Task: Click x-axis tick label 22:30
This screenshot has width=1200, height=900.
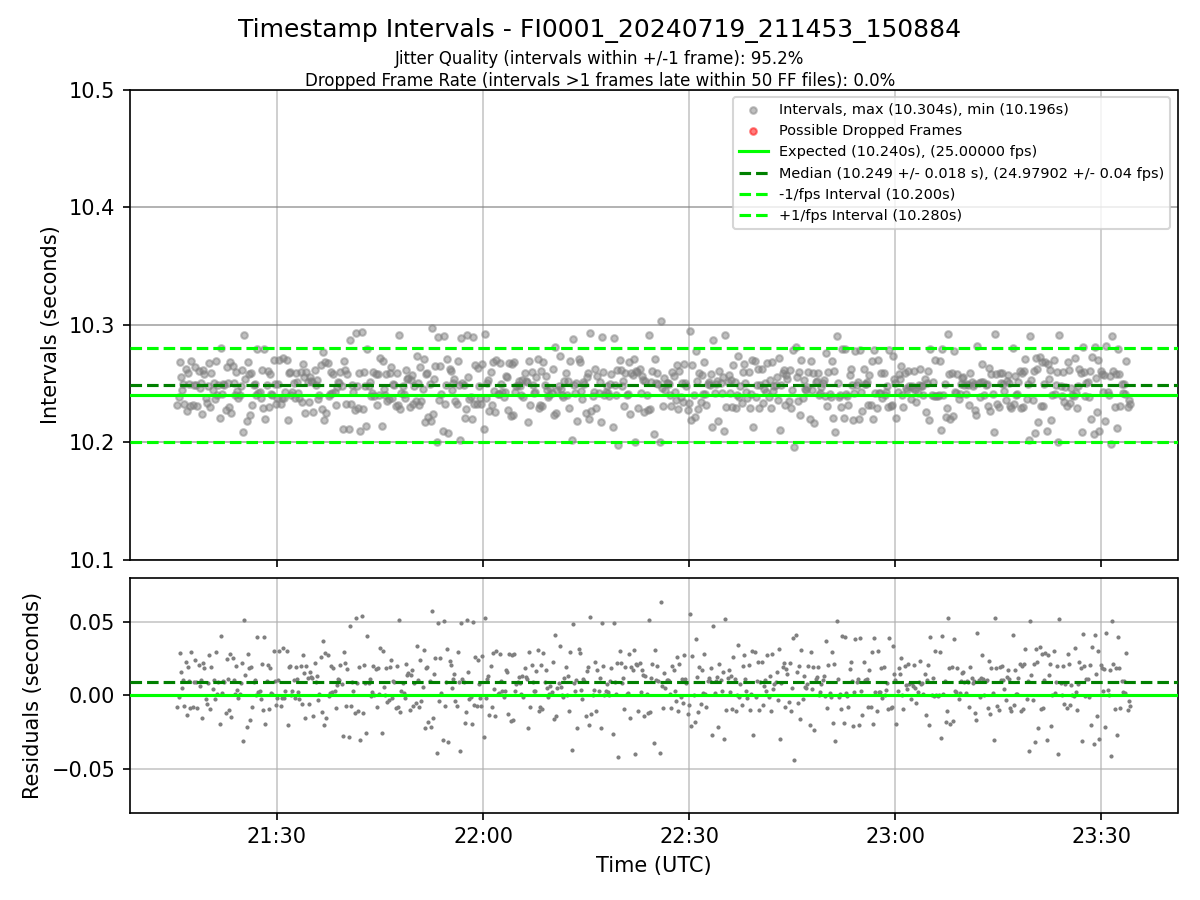Action: click(x=688, y=835)
